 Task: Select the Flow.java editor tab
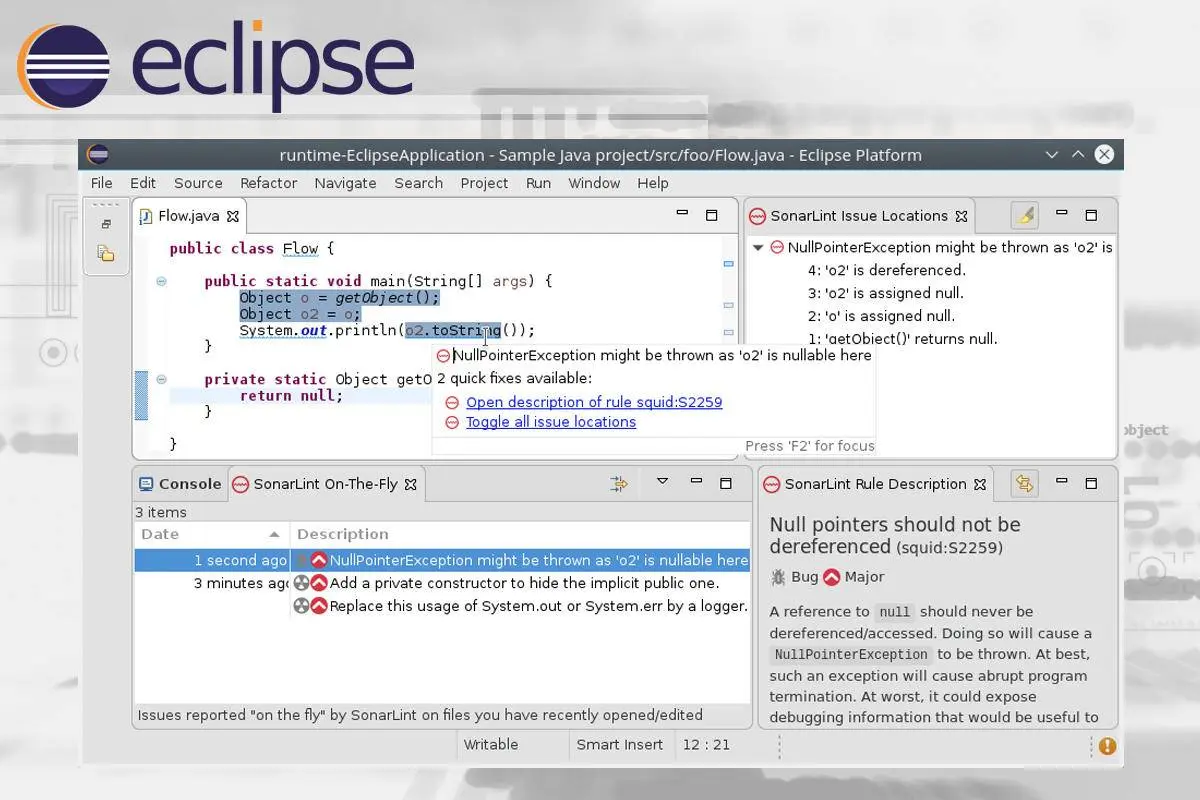pyautogui.click(x=189, y=216)
